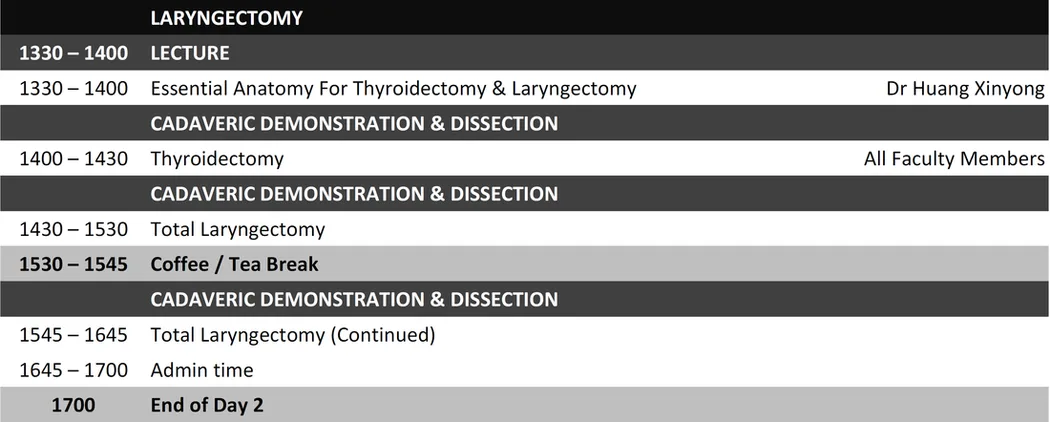Click the third Cadaveric Demonstration & Dissection header
The width and height of the screenshot is (1050, 422).
(354, 299)
